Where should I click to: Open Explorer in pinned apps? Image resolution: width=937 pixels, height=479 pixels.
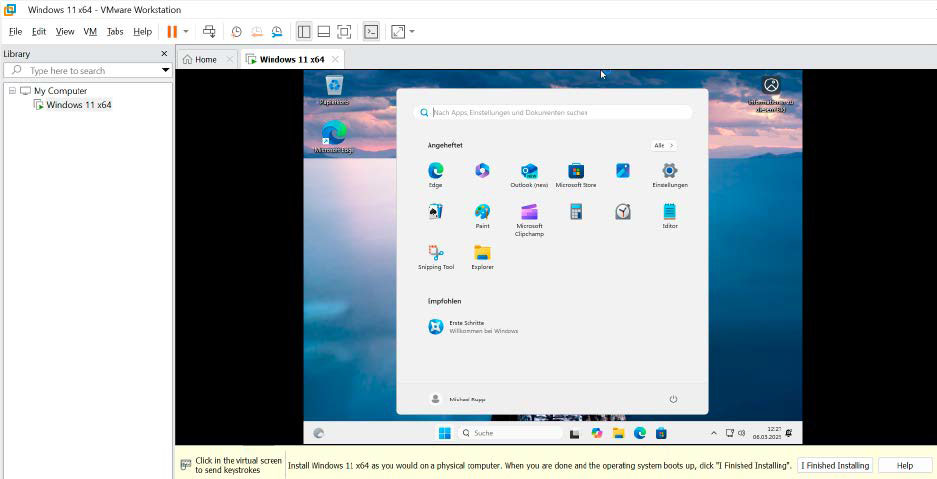[482, 257]
